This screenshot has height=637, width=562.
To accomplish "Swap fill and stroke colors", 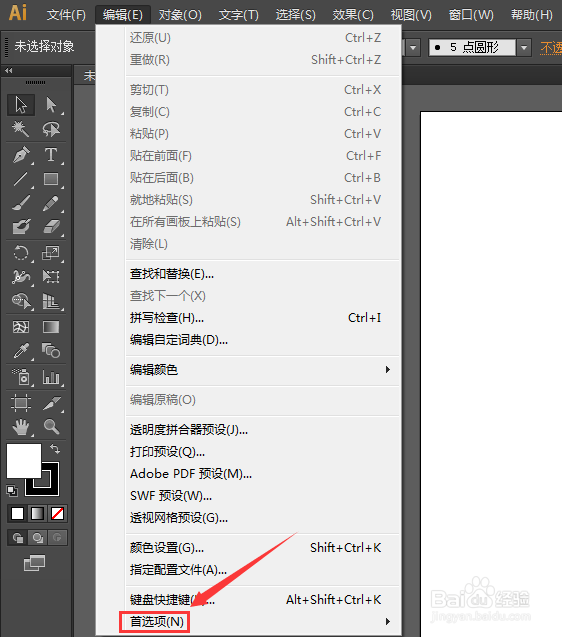I will [x=55, y=448].
